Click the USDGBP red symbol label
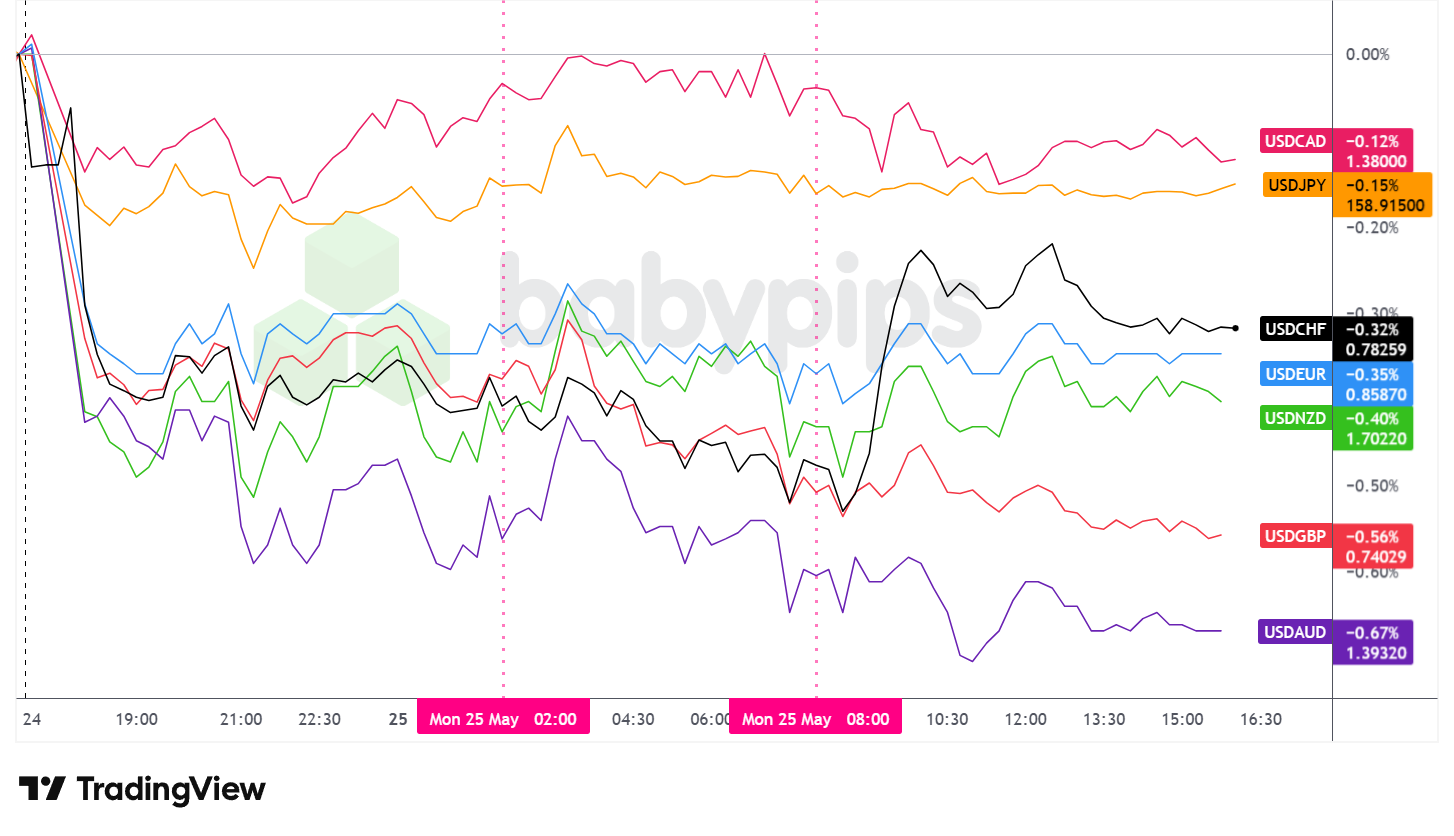The image size is (1454, 836). 1295,536
